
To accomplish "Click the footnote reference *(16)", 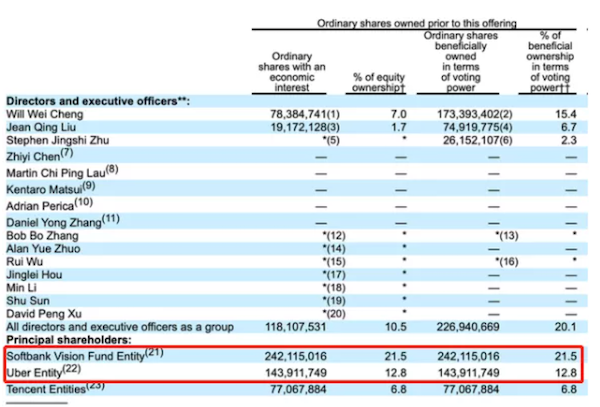I will click(507, 262).
